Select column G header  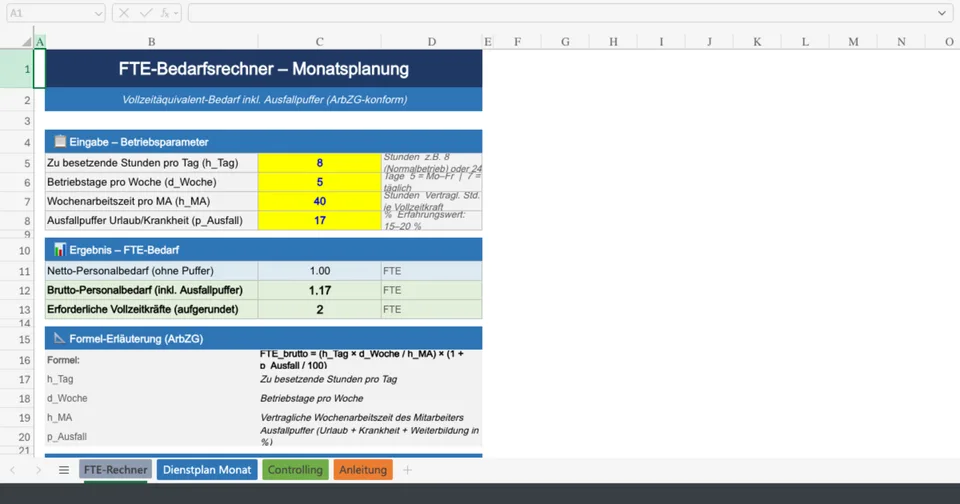pyautogui.click(x=565, y=42)
